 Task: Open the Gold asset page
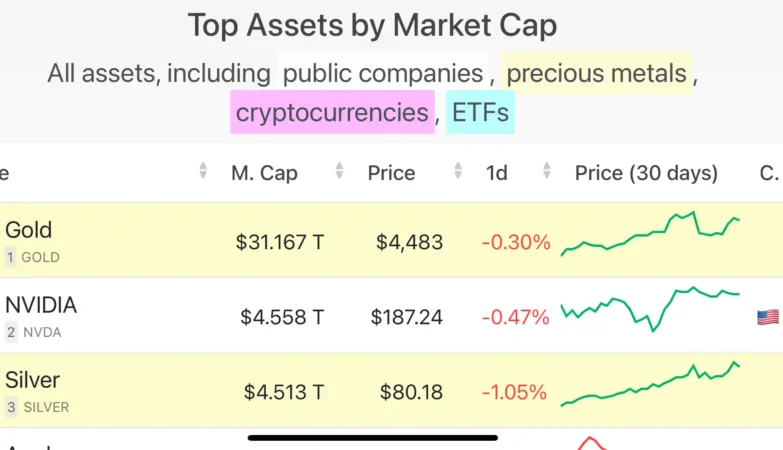tap(28, 230)
